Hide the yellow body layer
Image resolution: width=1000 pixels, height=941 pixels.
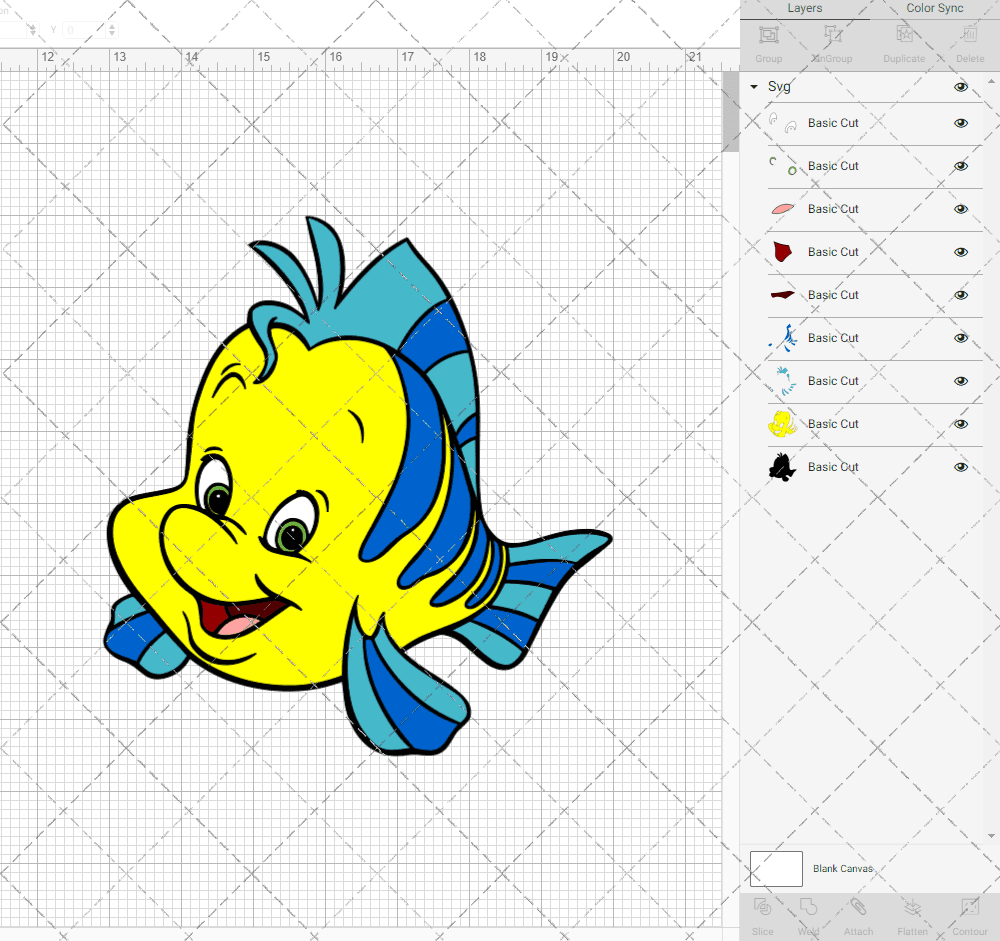(x=961, y=424)
